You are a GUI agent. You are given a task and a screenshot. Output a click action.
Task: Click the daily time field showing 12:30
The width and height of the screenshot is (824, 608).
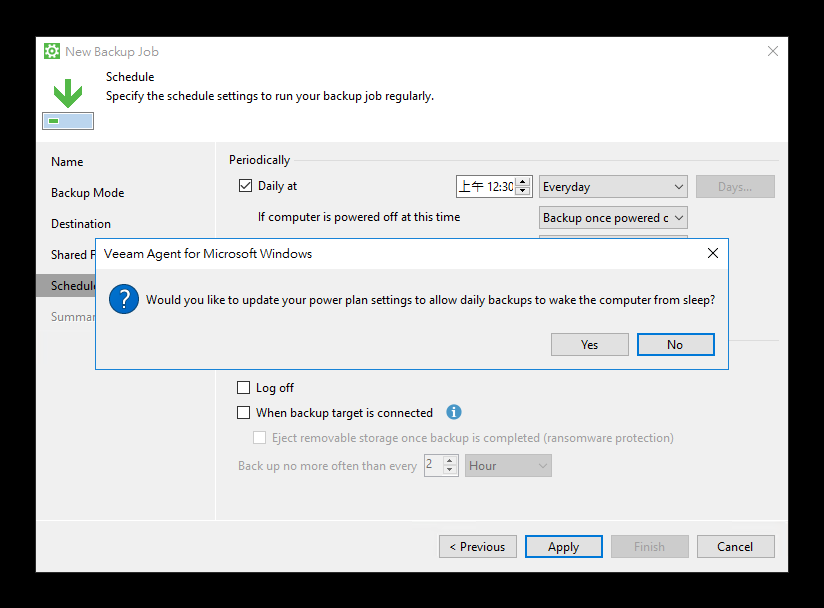[x=486, y=187]
